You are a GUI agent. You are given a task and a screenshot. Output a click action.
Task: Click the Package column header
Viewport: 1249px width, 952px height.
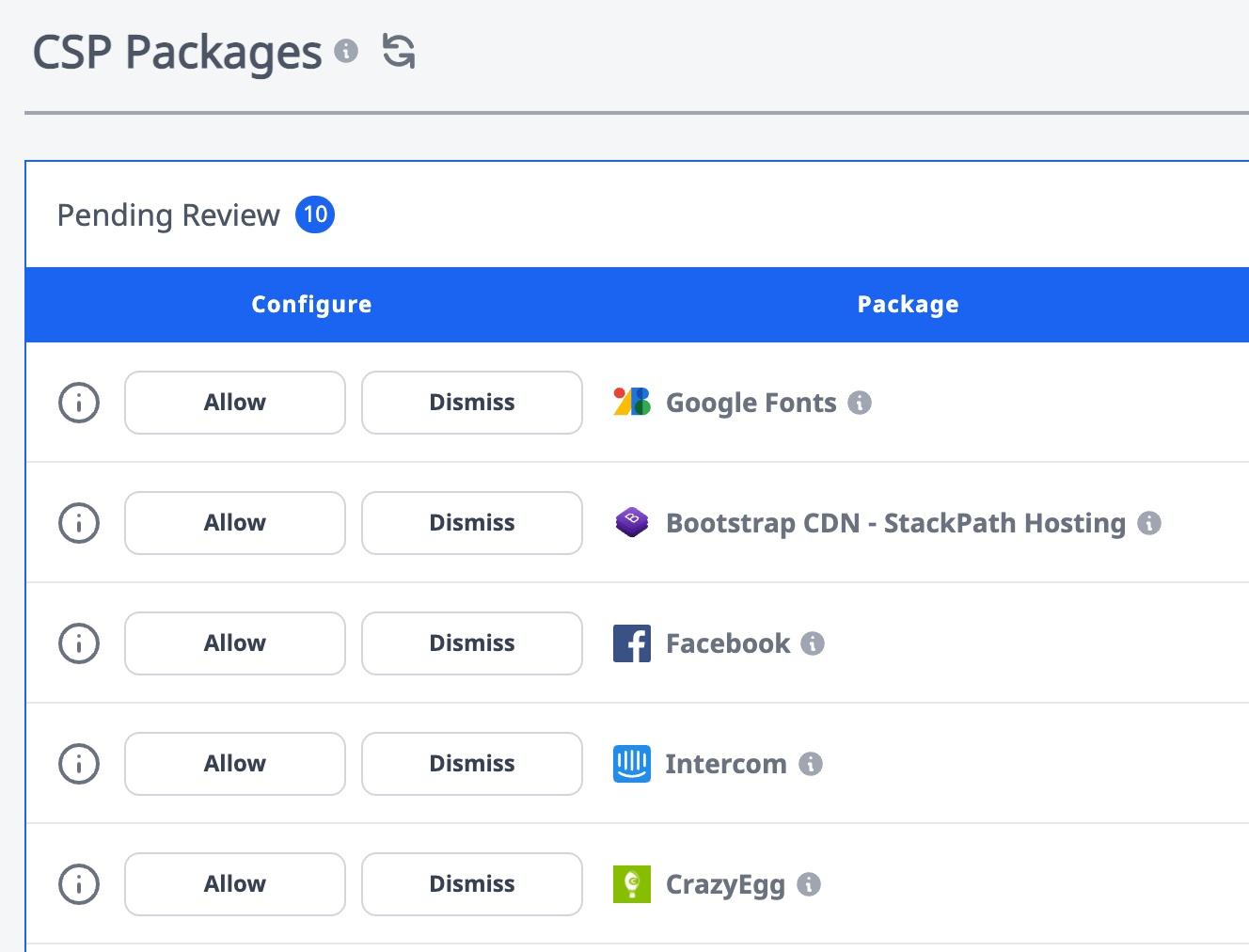908,305
